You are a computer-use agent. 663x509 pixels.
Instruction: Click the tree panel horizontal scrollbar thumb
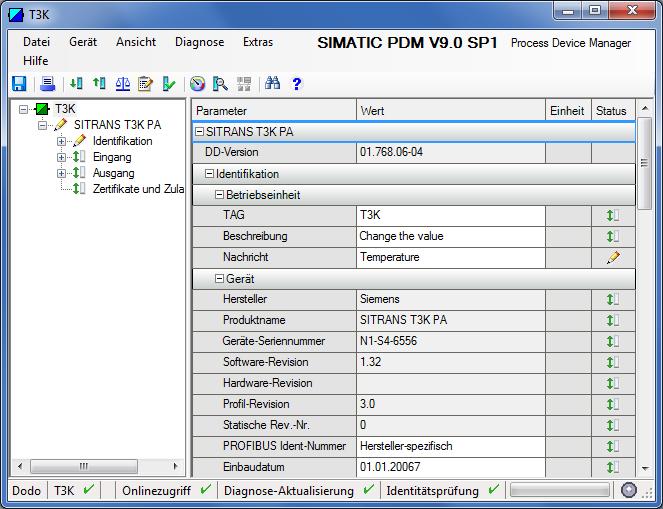[x=84, y=466]
